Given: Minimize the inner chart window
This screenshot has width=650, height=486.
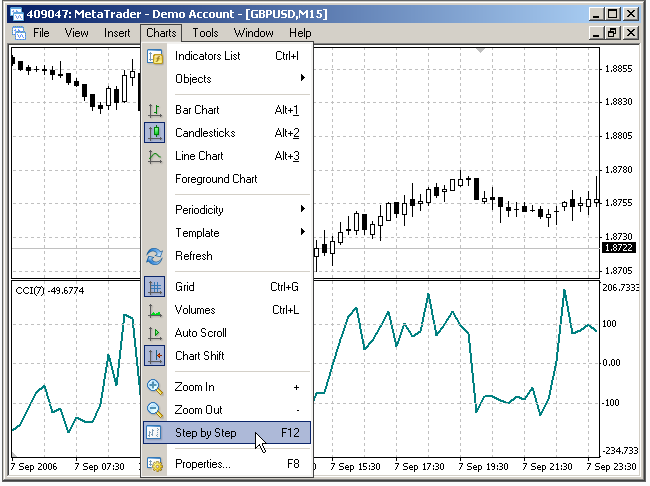Looking at the screenshot, I should coord(596,33).
